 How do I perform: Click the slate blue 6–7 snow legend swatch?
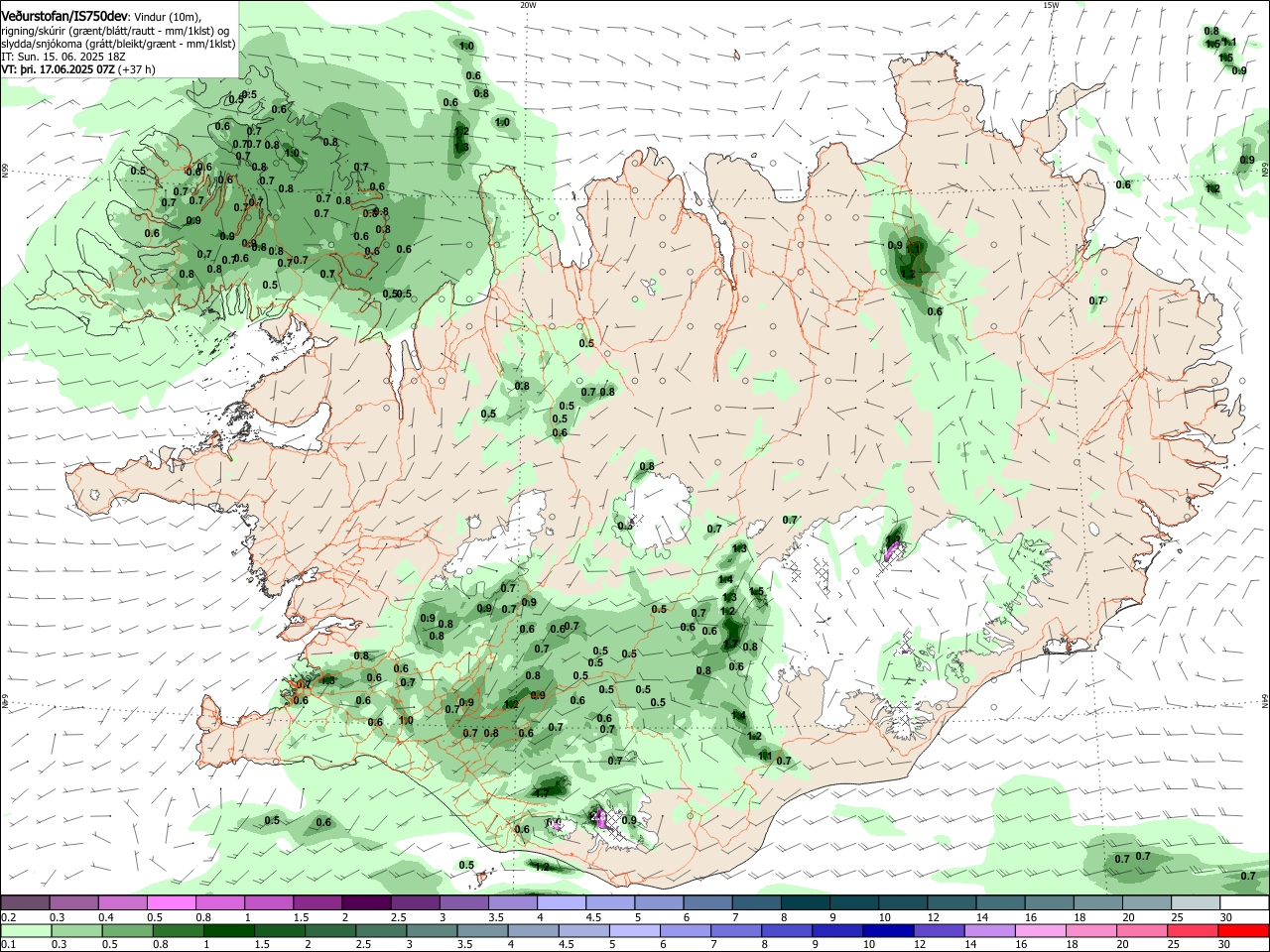[x=708, y=902]
